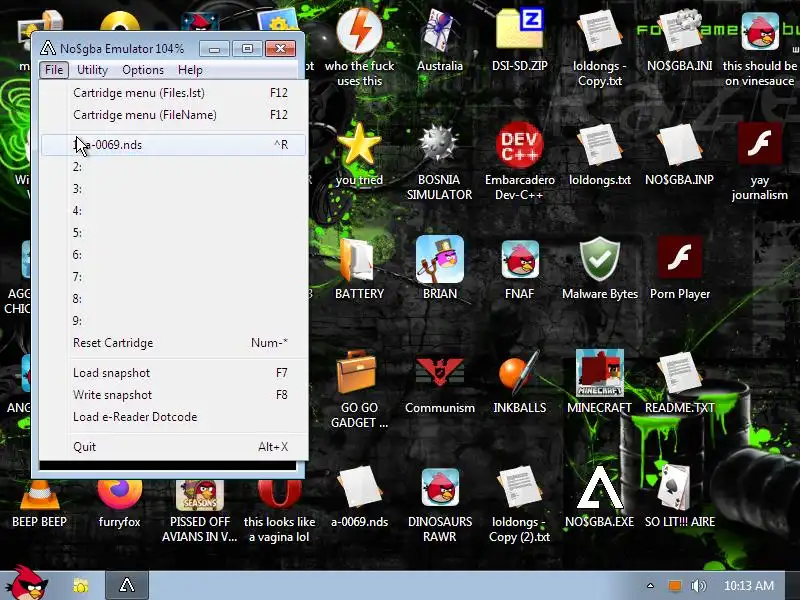This screenshot has width=800, height=600.
Task: Minimize the No$gba Emulator window
Action: coord(214,48)
